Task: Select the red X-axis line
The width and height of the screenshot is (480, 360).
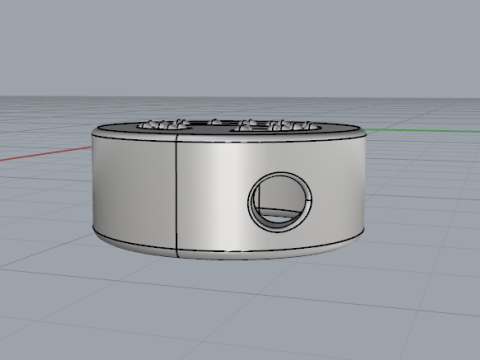Action: pos(46,154)
